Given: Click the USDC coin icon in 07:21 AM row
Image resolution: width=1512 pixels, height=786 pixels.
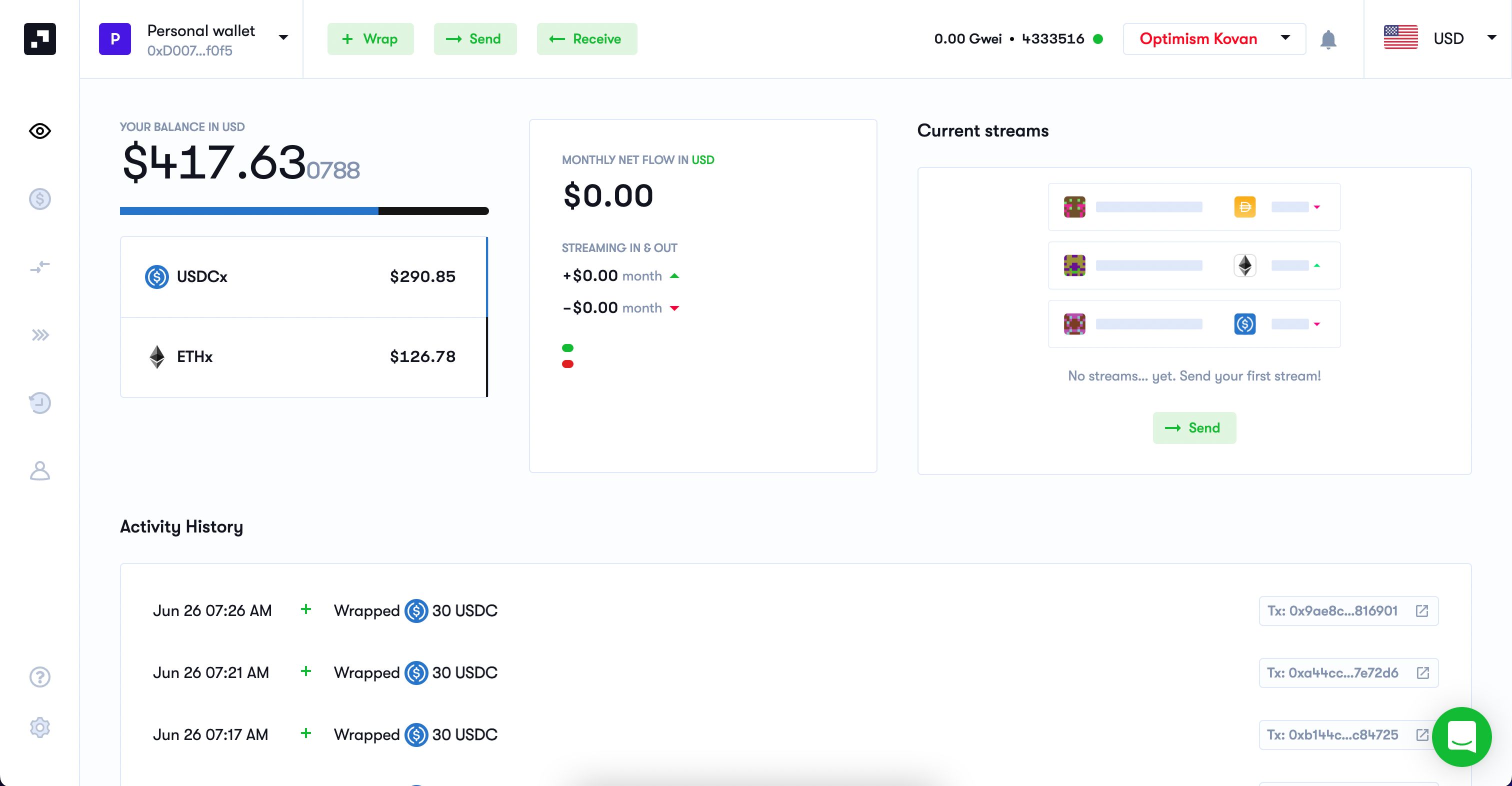Looking at the screenshot, I should [416, 672].
